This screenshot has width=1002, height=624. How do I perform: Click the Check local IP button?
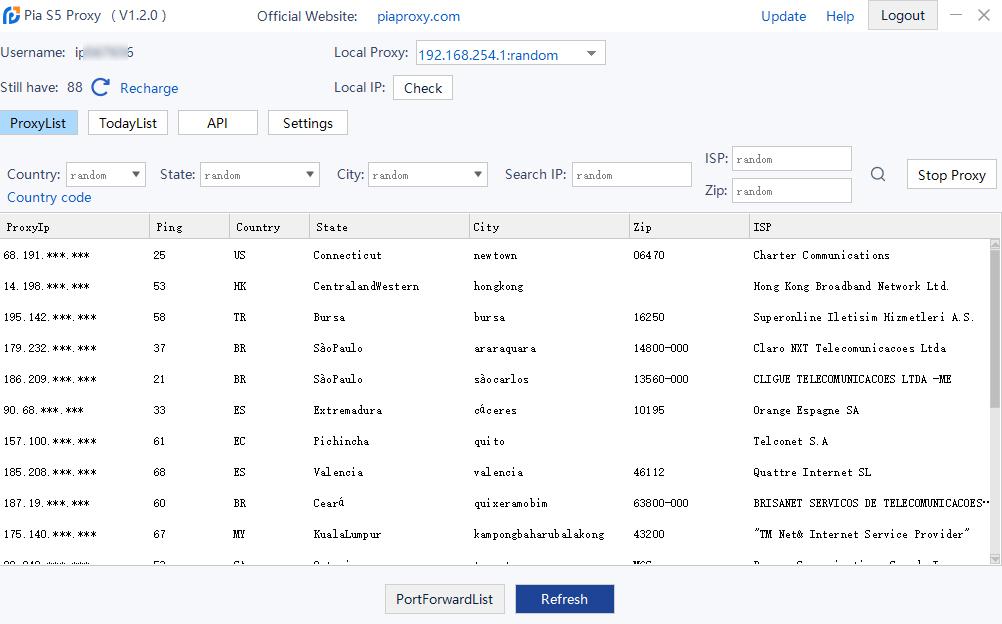coord(422,88)
